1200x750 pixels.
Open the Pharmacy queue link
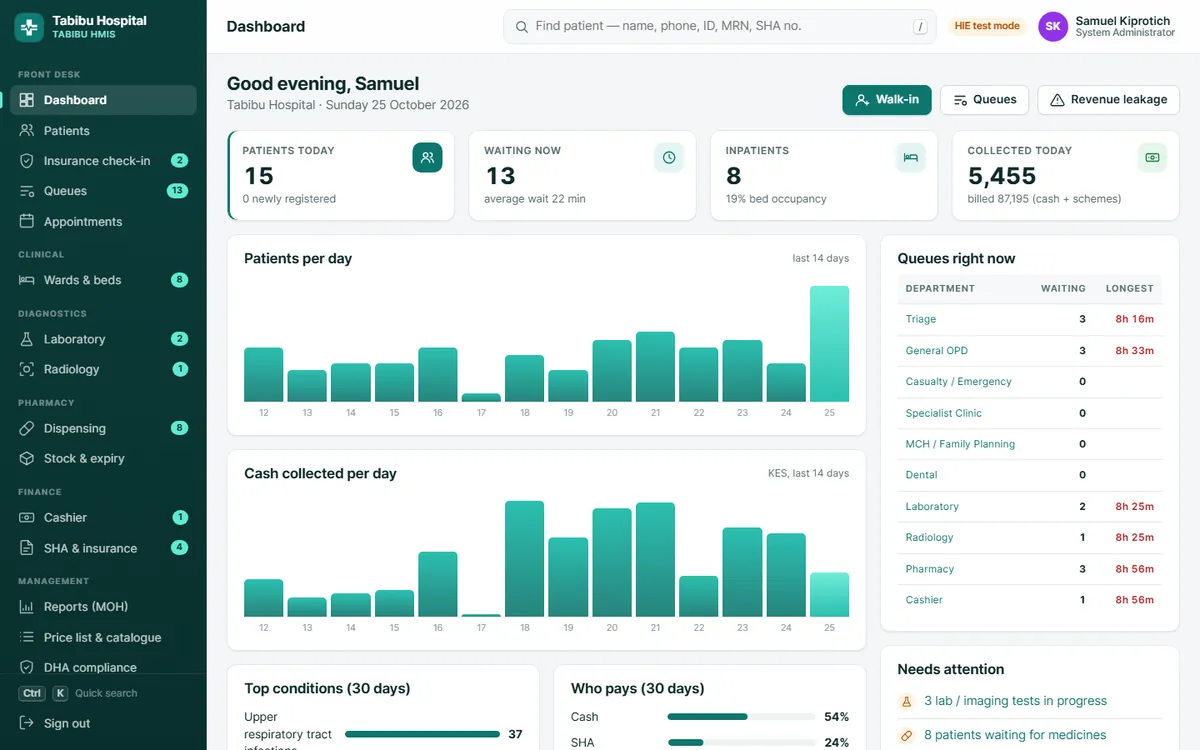click(930, 569)
